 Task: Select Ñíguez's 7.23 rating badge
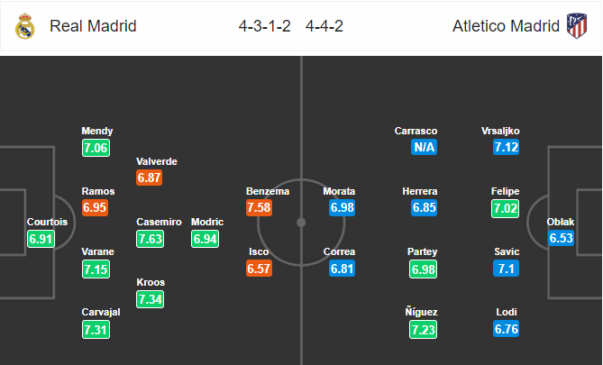[x=423, y=330]
